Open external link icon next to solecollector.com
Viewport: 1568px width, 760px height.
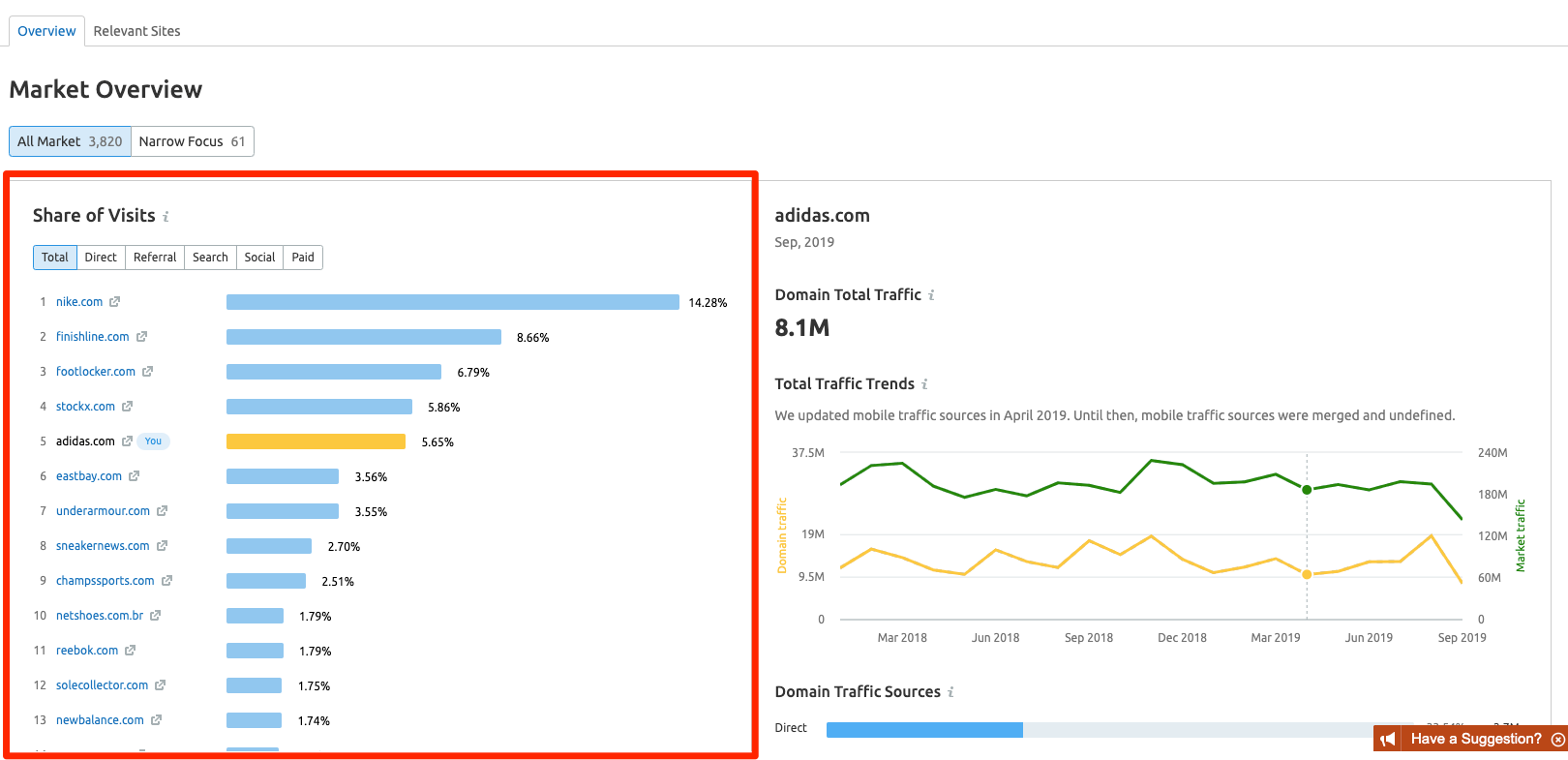click(x=160, y=685)
